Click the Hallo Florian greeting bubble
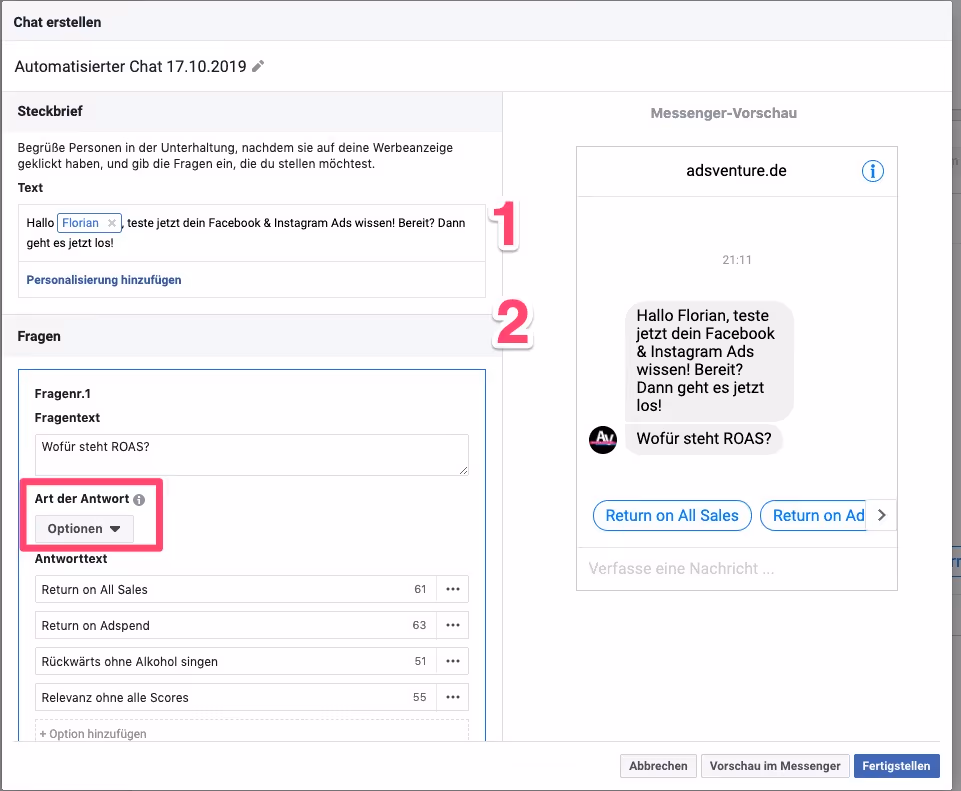 click(709, 360)
